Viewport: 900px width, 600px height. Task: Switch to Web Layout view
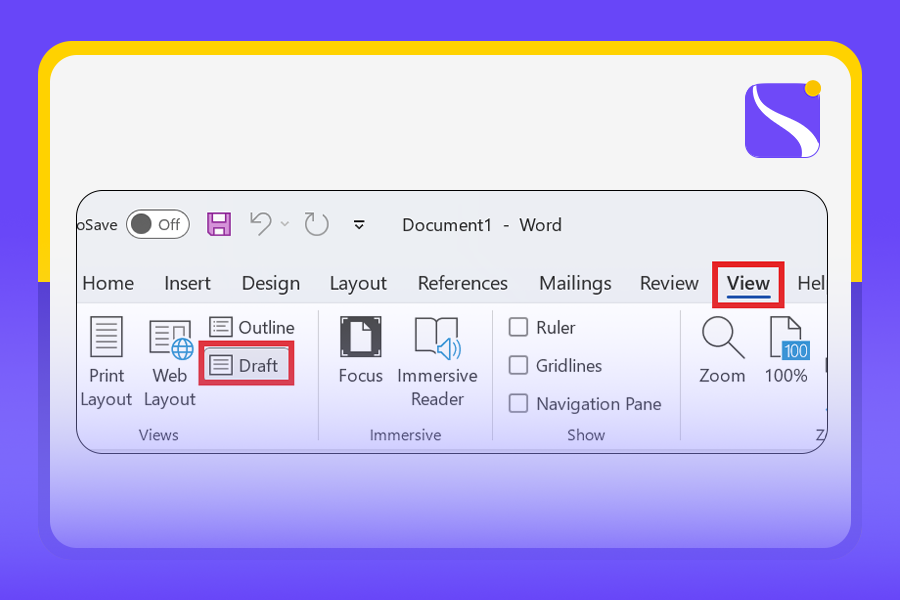click(170, 361)
